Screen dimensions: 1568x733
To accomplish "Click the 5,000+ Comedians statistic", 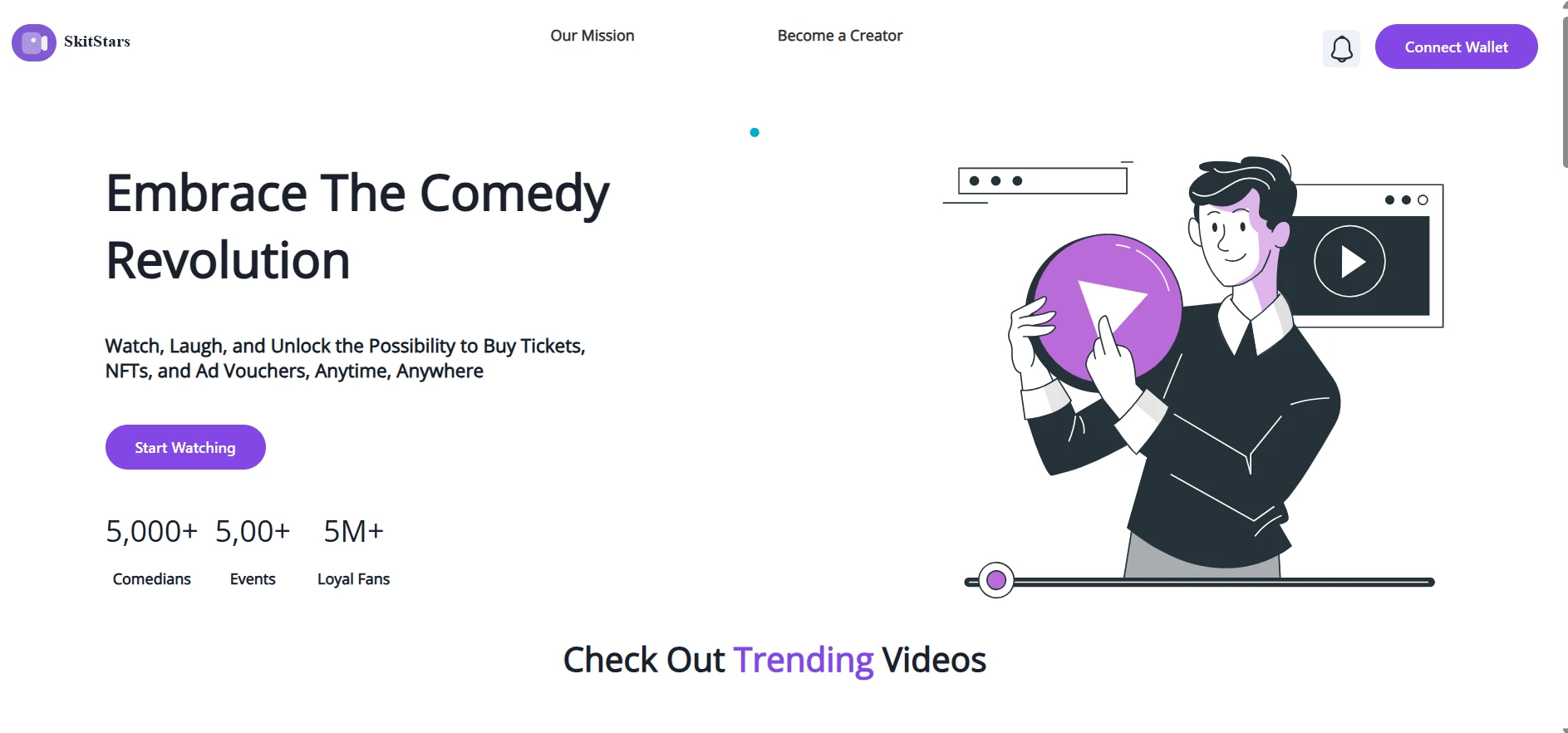I will pos(152,553).
